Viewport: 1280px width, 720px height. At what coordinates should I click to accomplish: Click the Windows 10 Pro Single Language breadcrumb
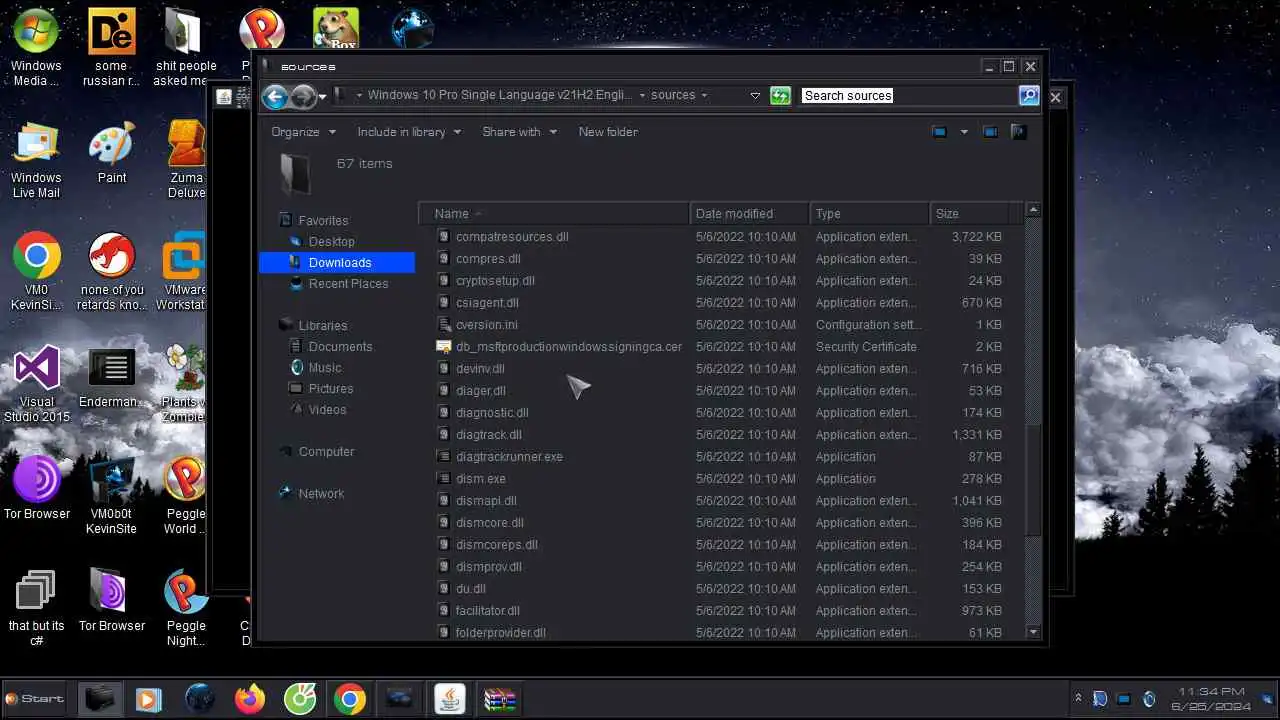click(x=499, y=95)
